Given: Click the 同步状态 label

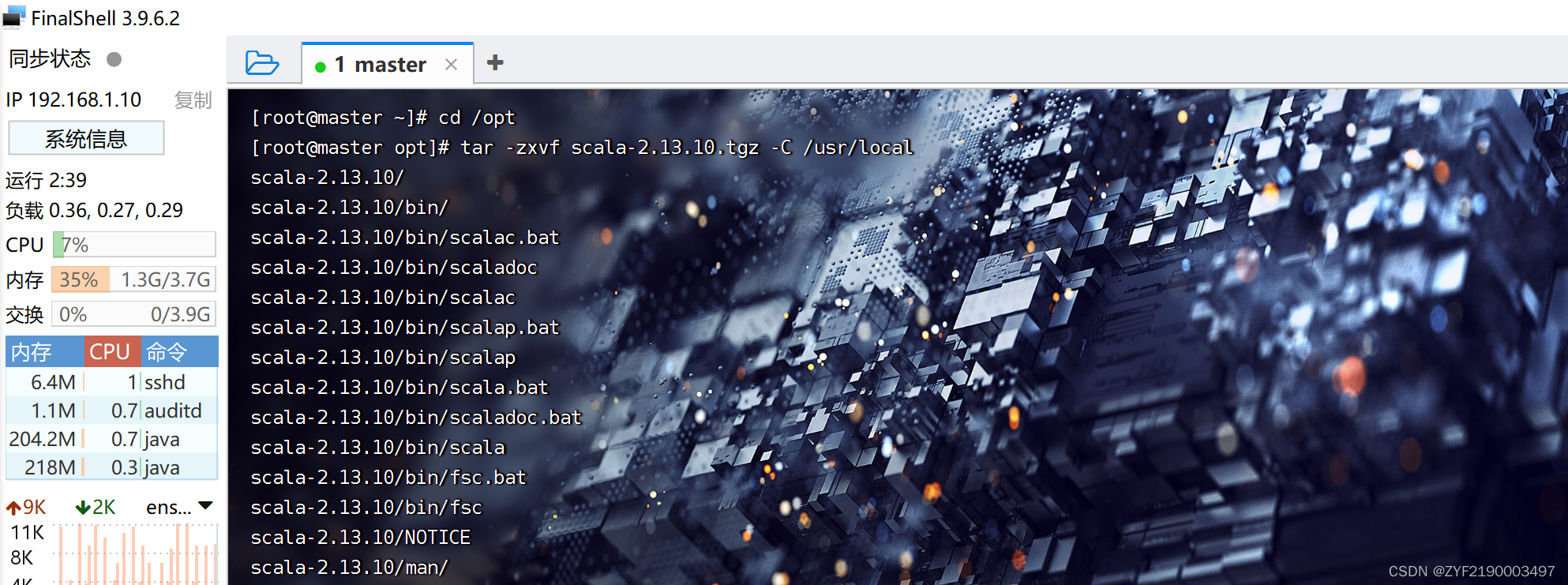Looking at the screenshot, I should point(50,58).
